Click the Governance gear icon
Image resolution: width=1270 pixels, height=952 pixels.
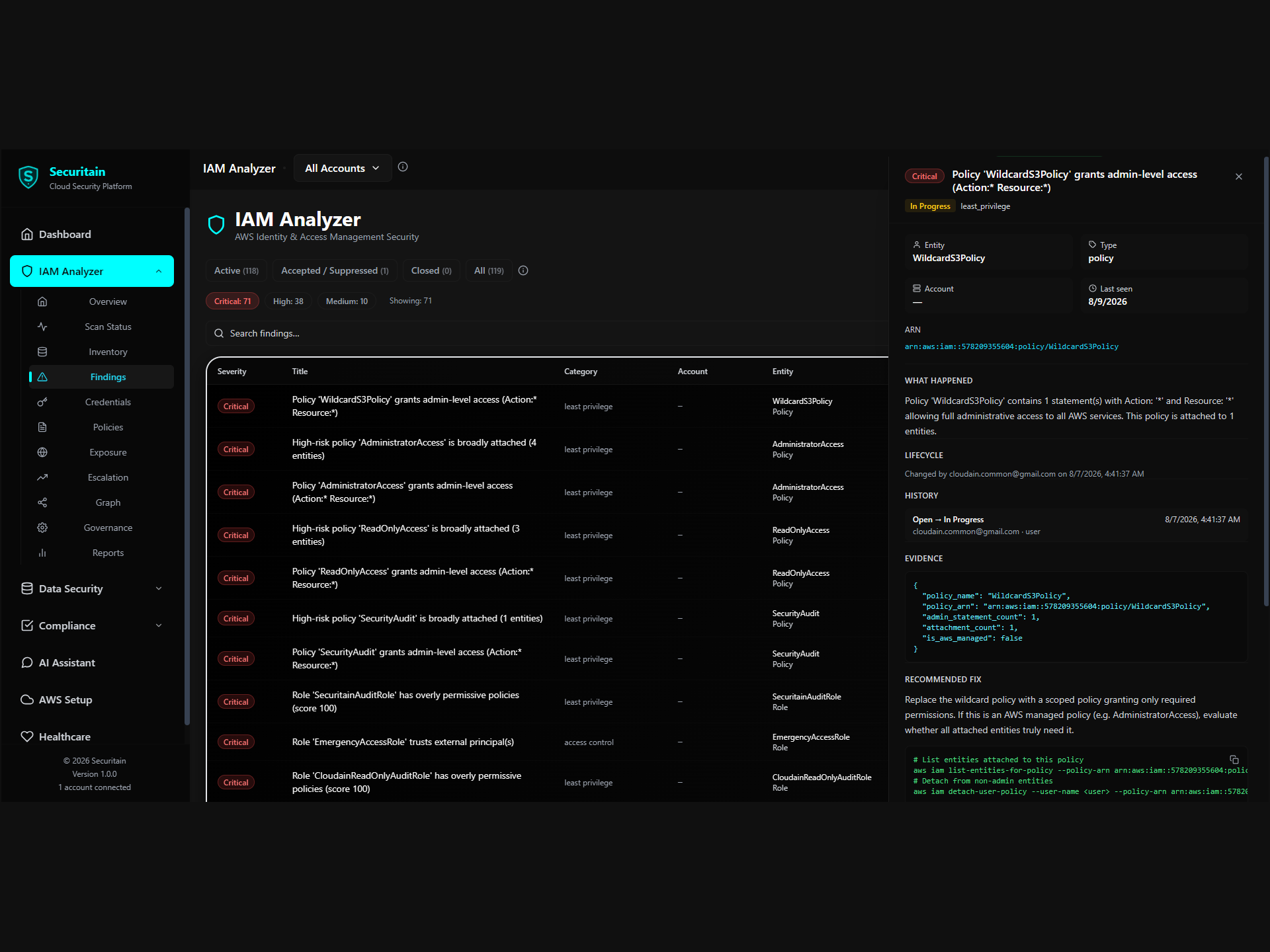pos(42,528)
